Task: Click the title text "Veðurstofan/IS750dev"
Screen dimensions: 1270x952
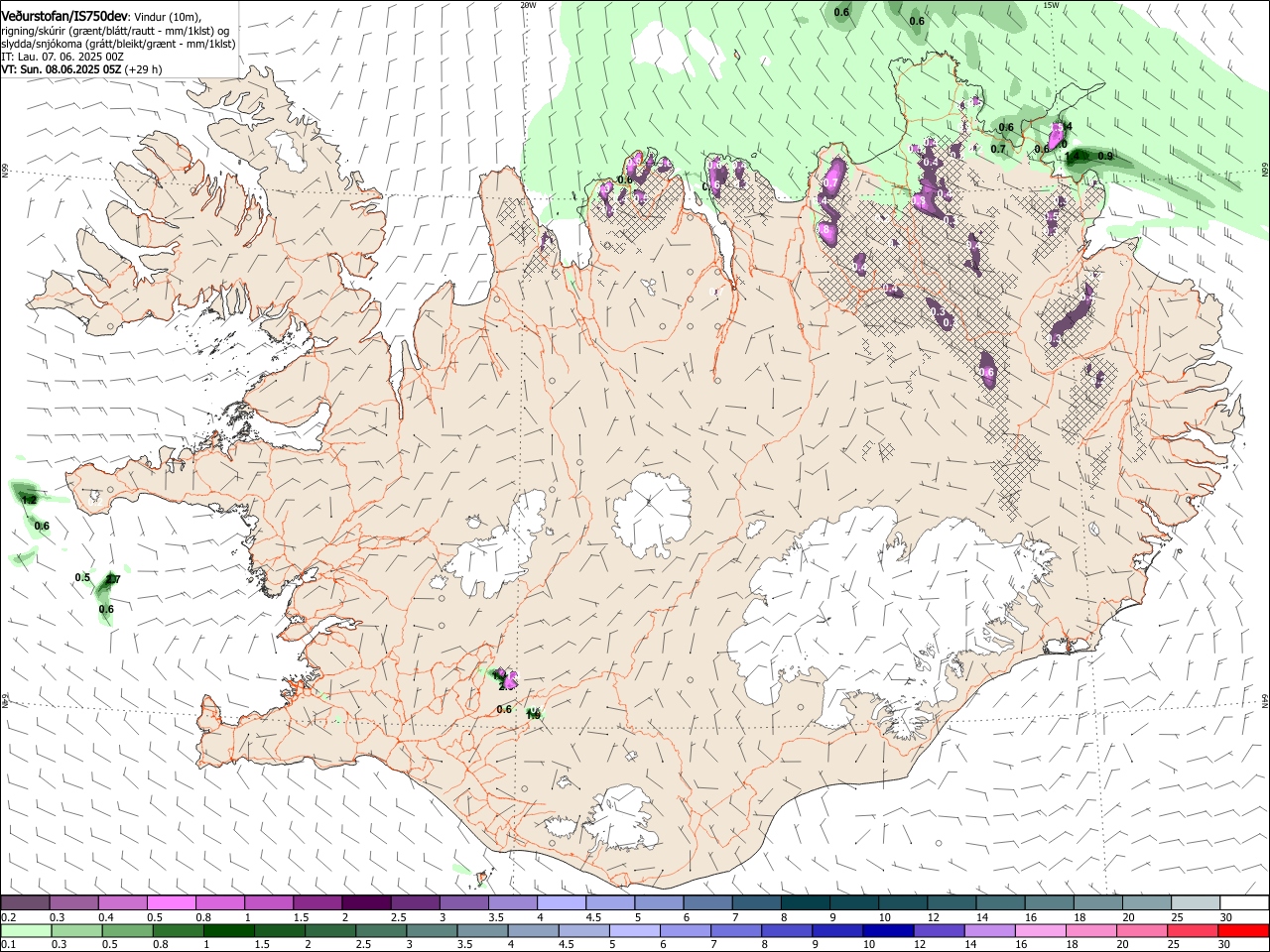Action: click(63, 17)
